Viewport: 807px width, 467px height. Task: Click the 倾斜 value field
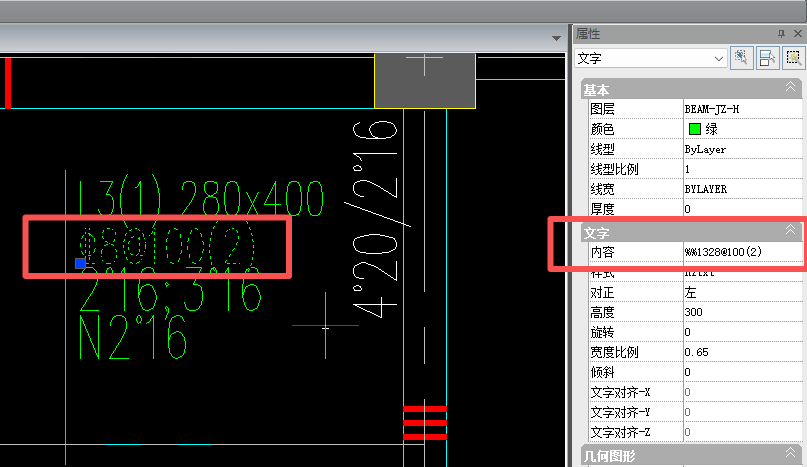tap(743, 372)
